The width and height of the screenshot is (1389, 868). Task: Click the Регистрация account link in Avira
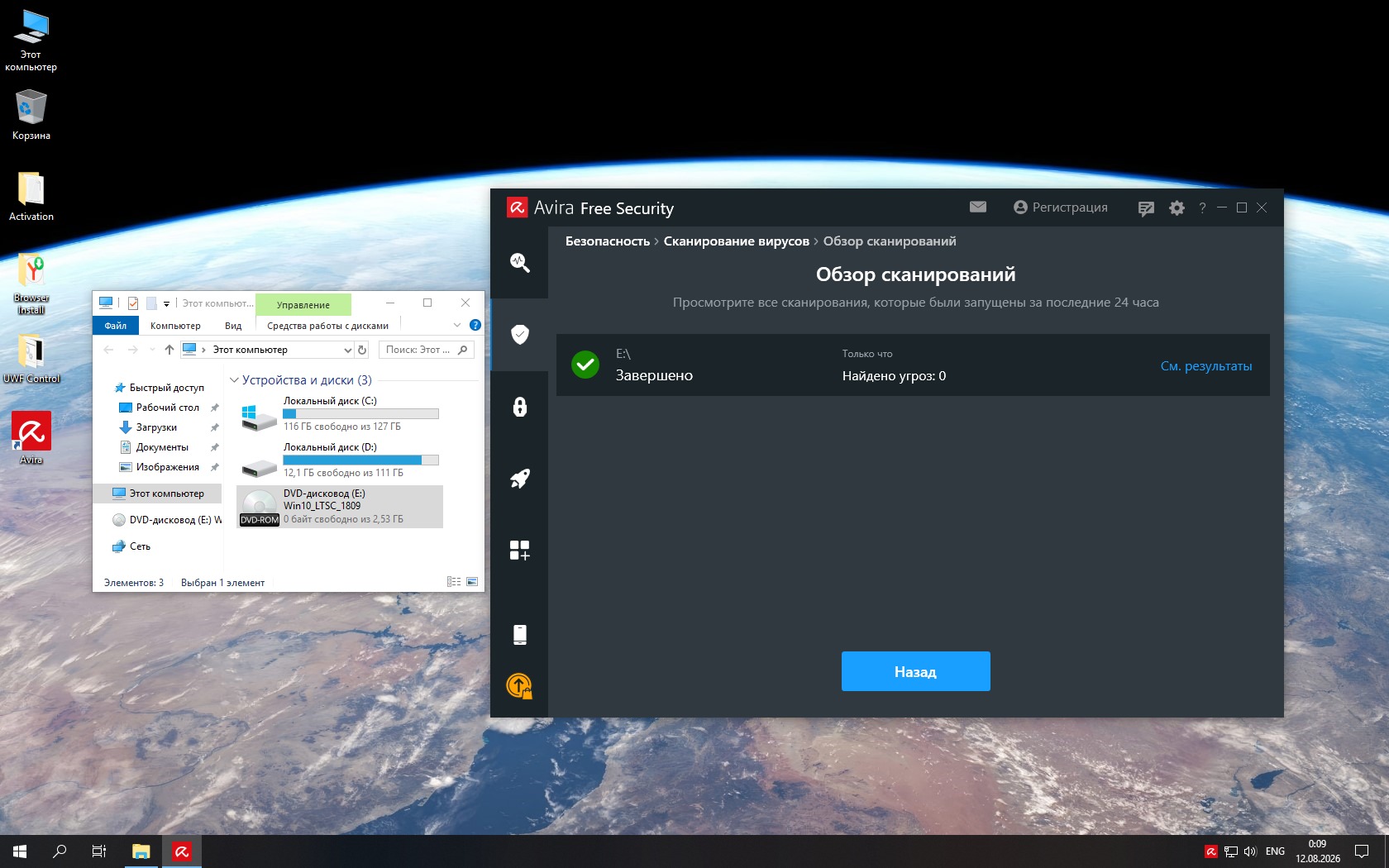(x=1060, y=207)
